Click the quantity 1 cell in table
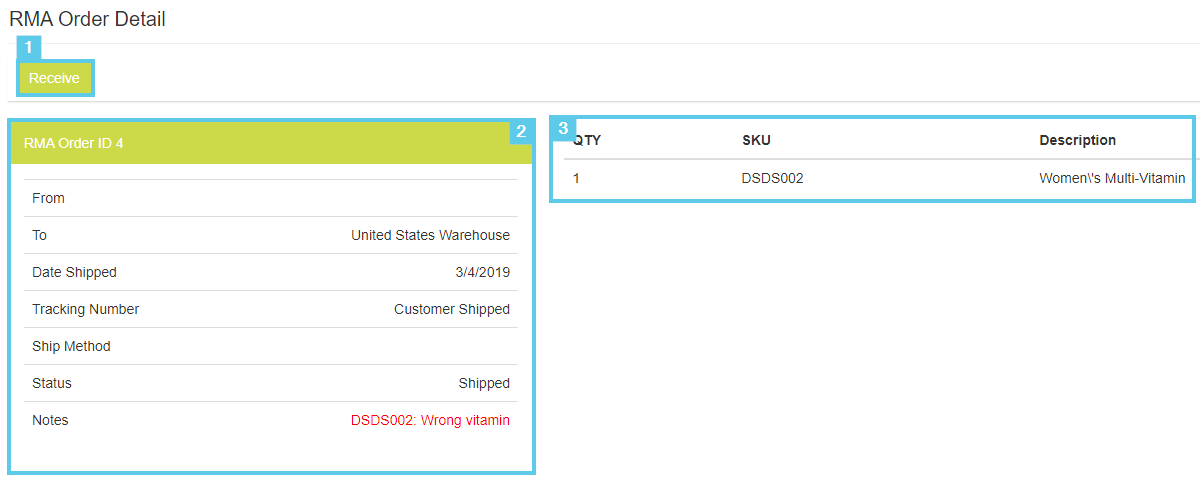1200x496 pixels. click(x=576, y=178)
